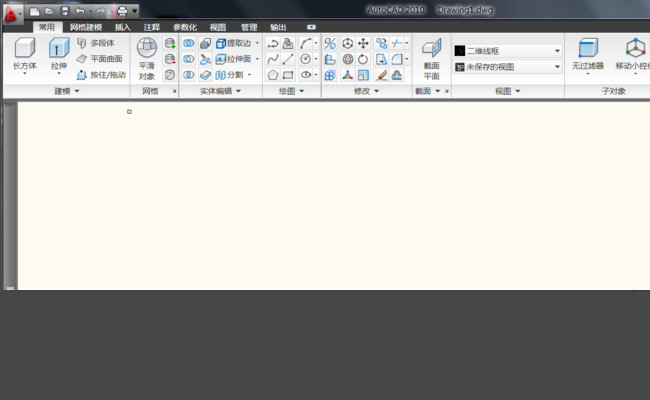Viewport: 650px width, 400px height.
Task: Expand the arrow under 拉伸
Action: coord(59,74)
